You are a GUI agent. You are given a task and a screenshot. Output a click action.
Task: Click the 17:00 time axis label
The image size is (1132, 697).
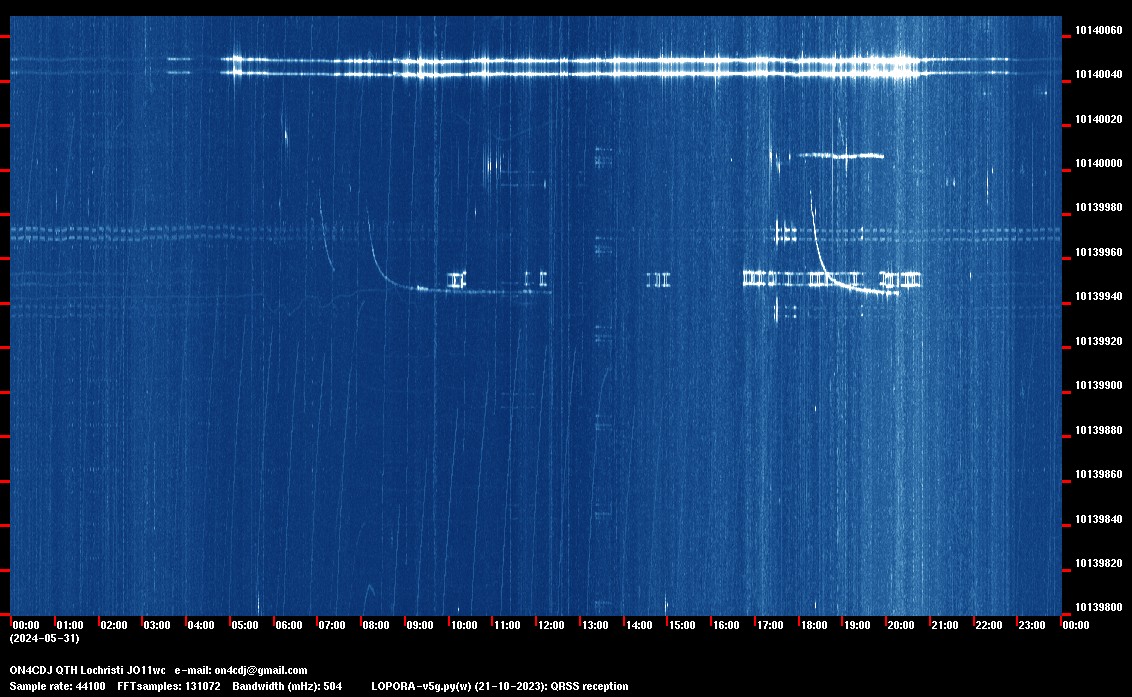click(770, 625)
